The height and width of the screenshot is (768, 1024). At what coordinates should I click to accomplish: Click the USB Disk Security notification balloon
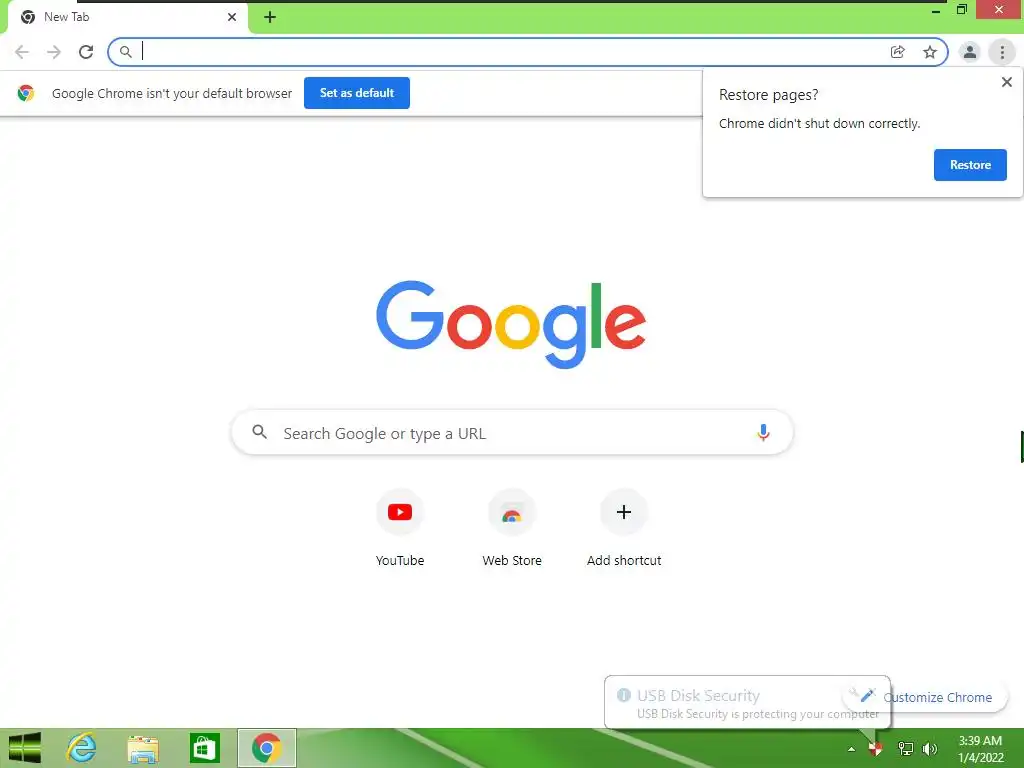(x=747, y=703)
